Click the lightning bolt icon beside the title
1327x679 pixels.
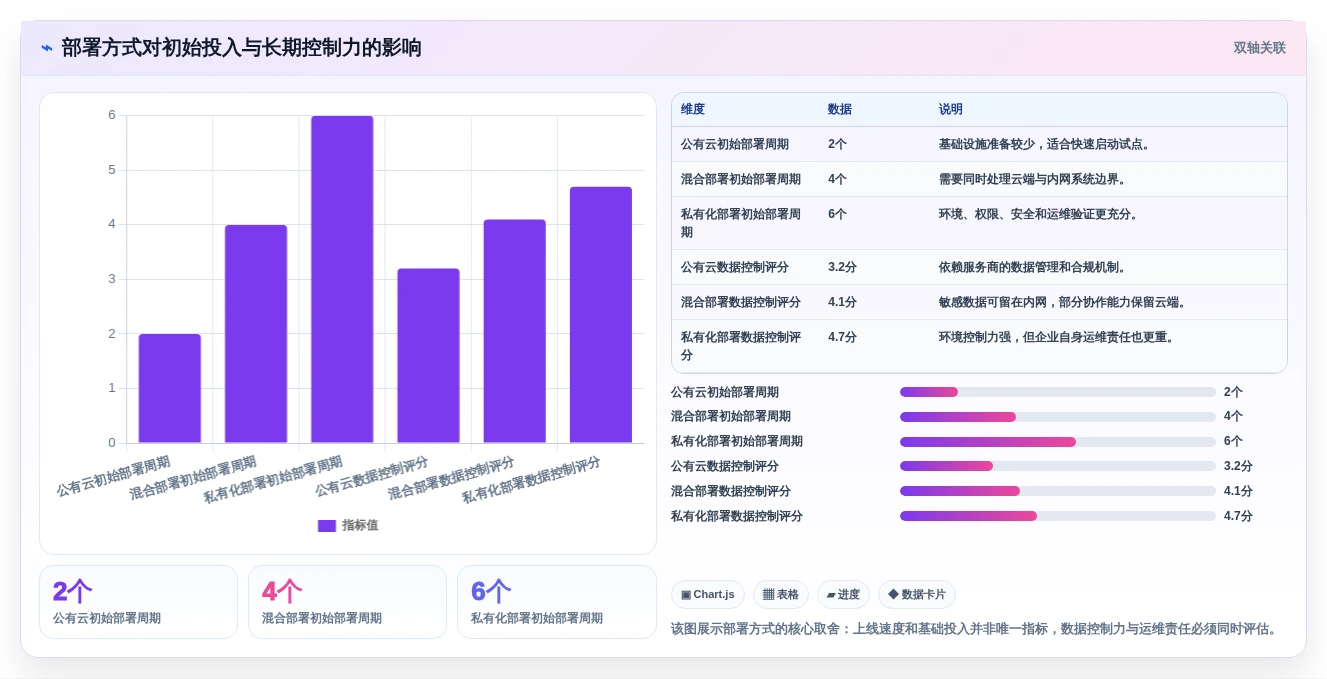click(46, 48)
